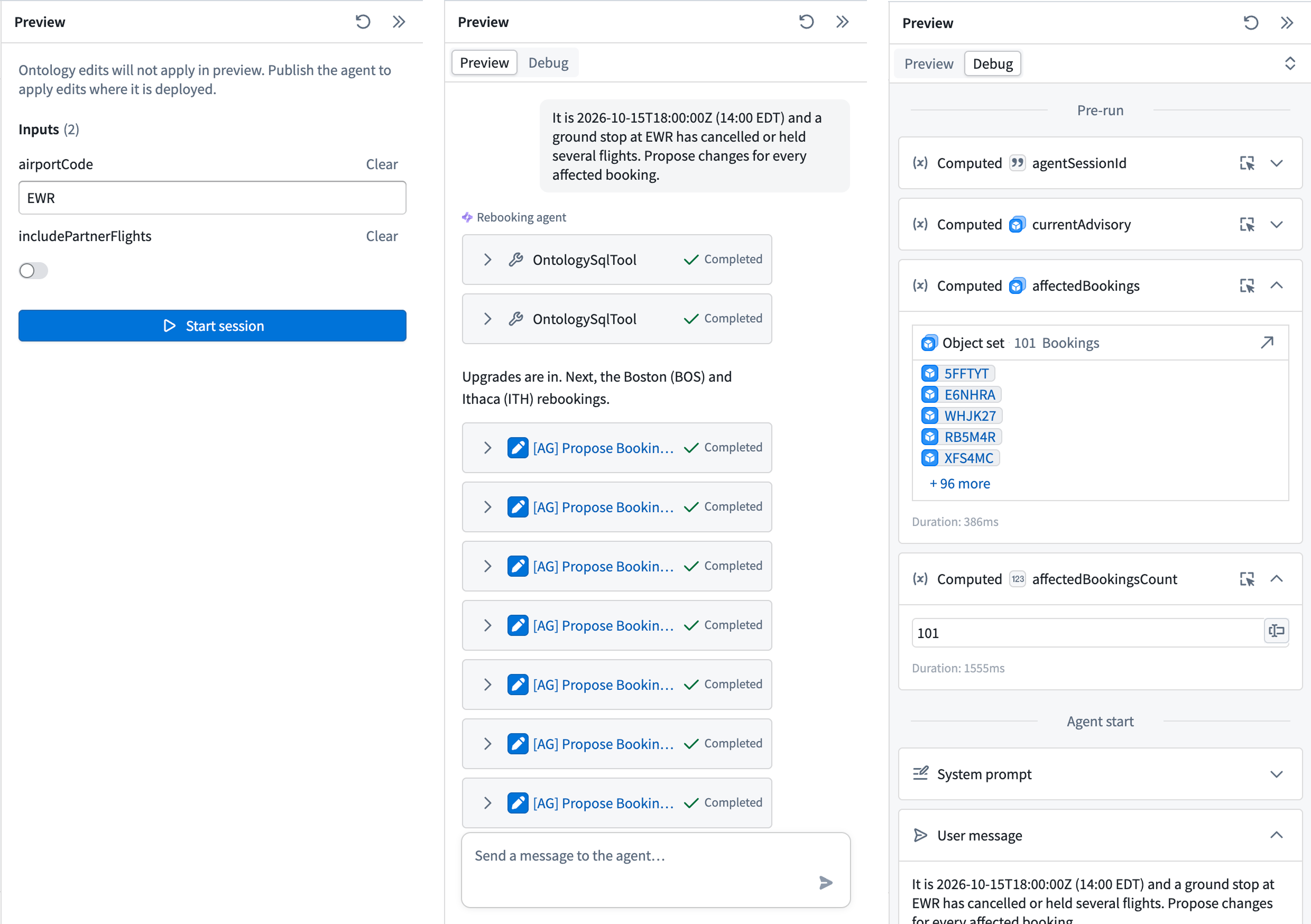The width and height of the screenshot is (1311, 924).
Task: Open booking RB5M4R
Action: click(x=961, y=437)
